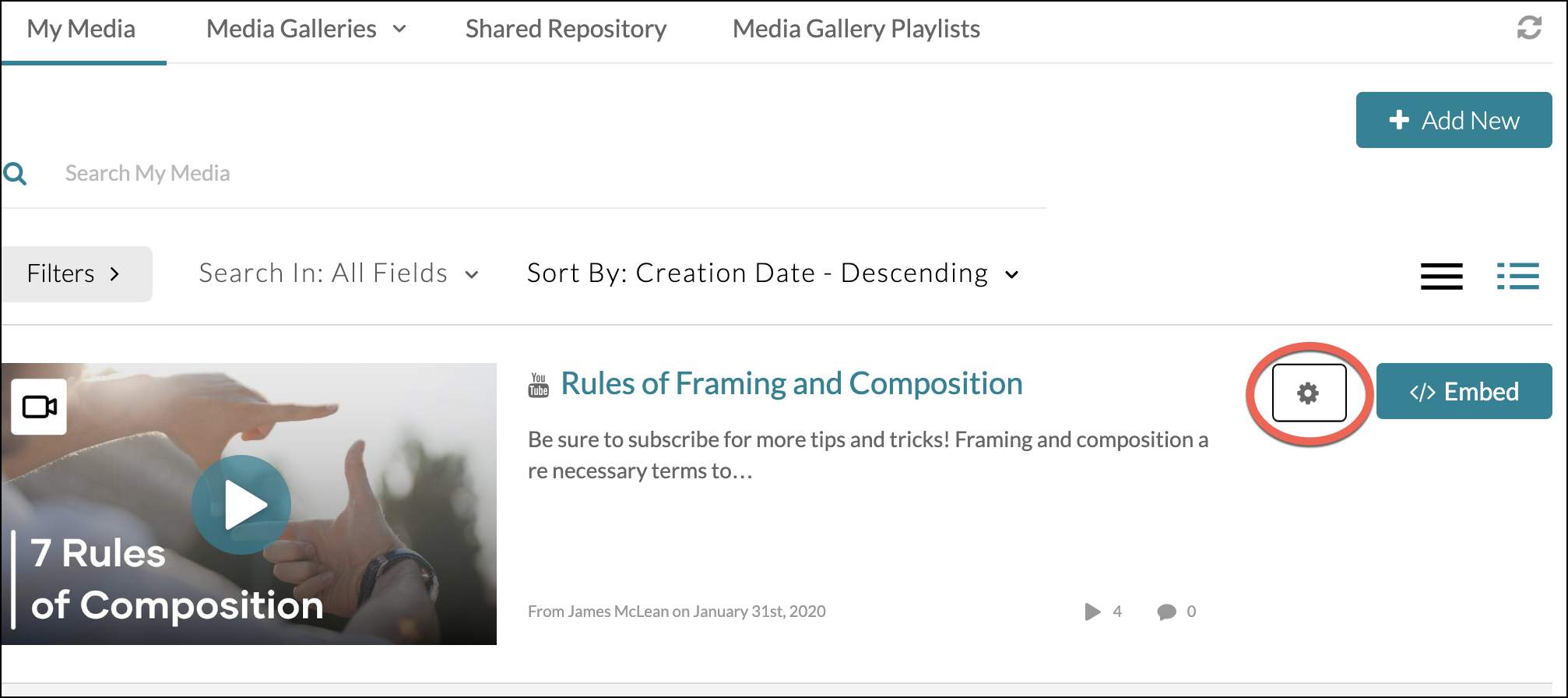The image size is (1568, 698).
Task: Switch to the collapsed list view icon
Action: point(1441,276)
